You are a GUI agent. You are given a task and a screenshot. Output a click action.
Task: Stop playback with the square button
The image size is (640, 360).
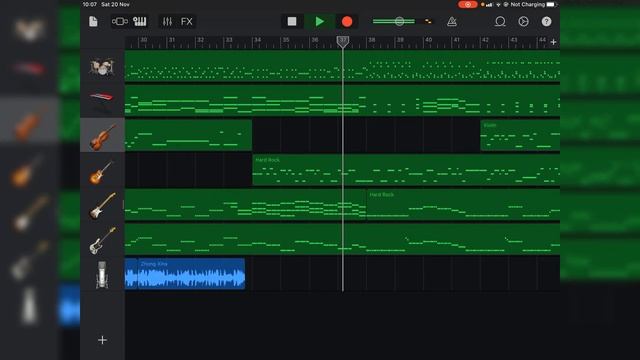coord(292,22)
